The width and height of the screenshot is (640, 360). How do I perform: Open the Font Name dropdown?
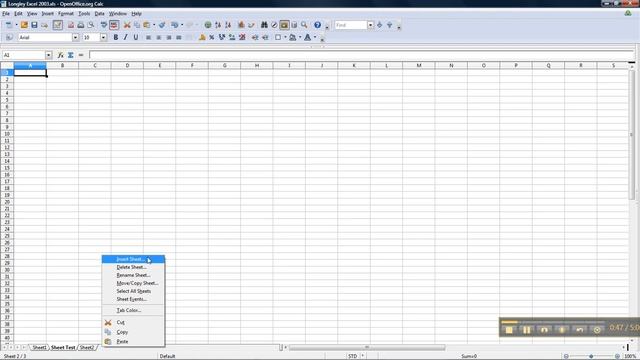[76, 38]
